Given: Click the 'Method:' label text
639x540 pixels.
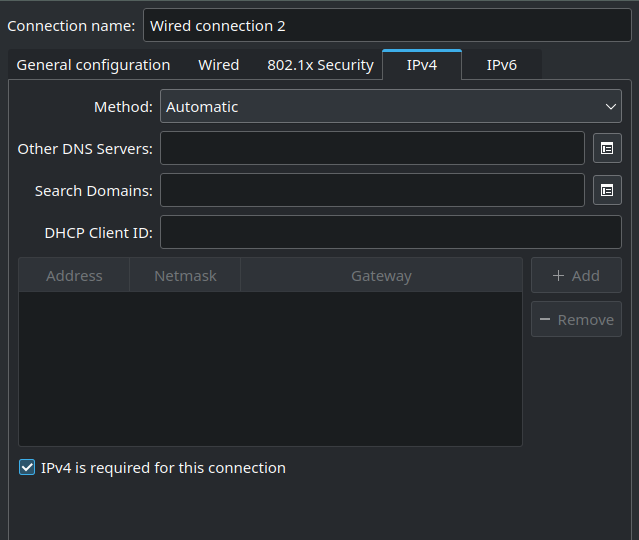Looking at the screenshot, I should click(x=123, y=107).
